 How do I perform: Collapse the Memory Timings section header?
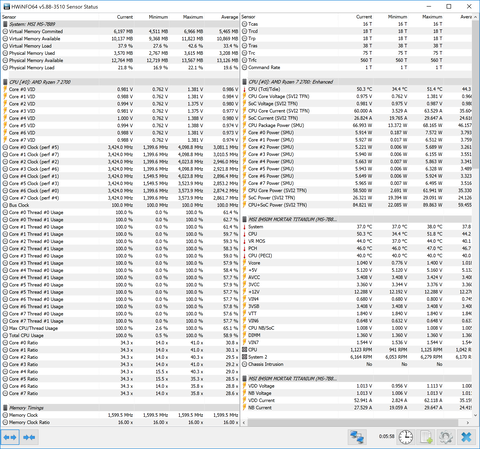coord(120,408)
